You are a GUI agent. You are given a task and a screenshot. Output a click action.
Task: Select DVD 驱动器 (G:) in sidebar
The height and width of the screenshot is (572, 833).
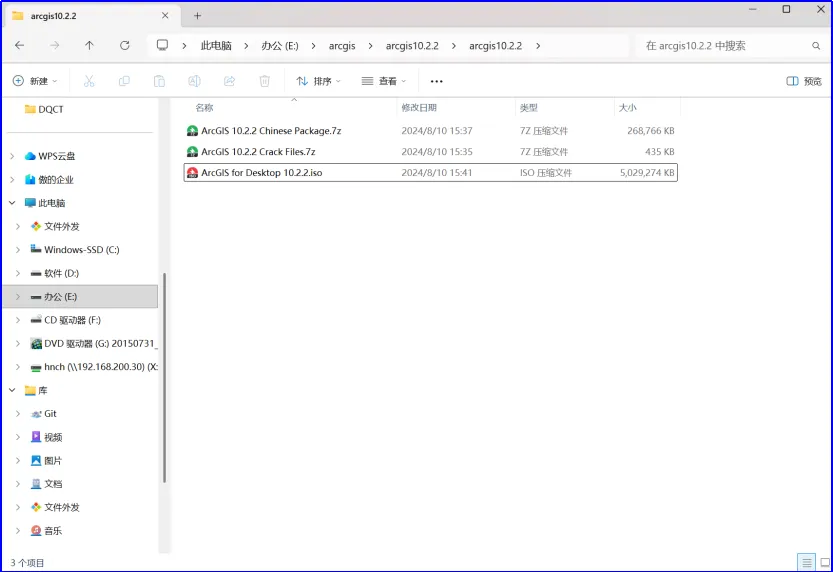(x=92, y=344)
